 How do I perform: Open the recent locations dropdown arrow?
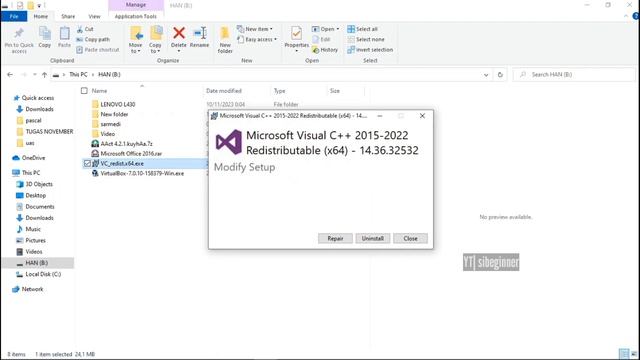pos(35,75)
